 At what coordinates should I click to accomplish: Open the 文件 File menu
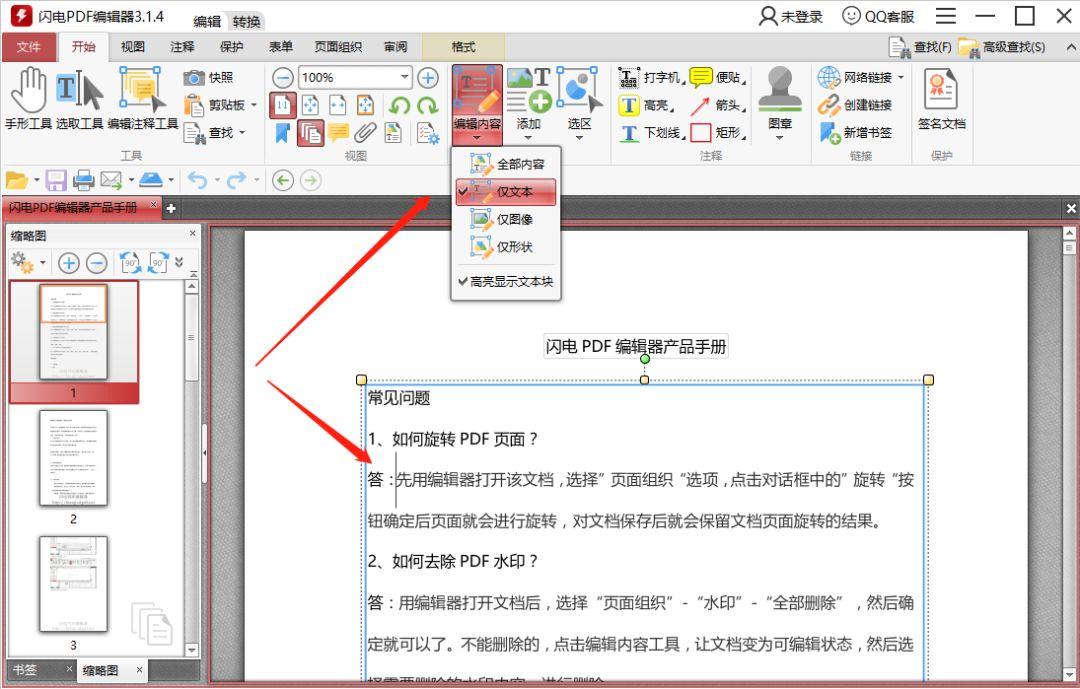[x=29, y=47]
